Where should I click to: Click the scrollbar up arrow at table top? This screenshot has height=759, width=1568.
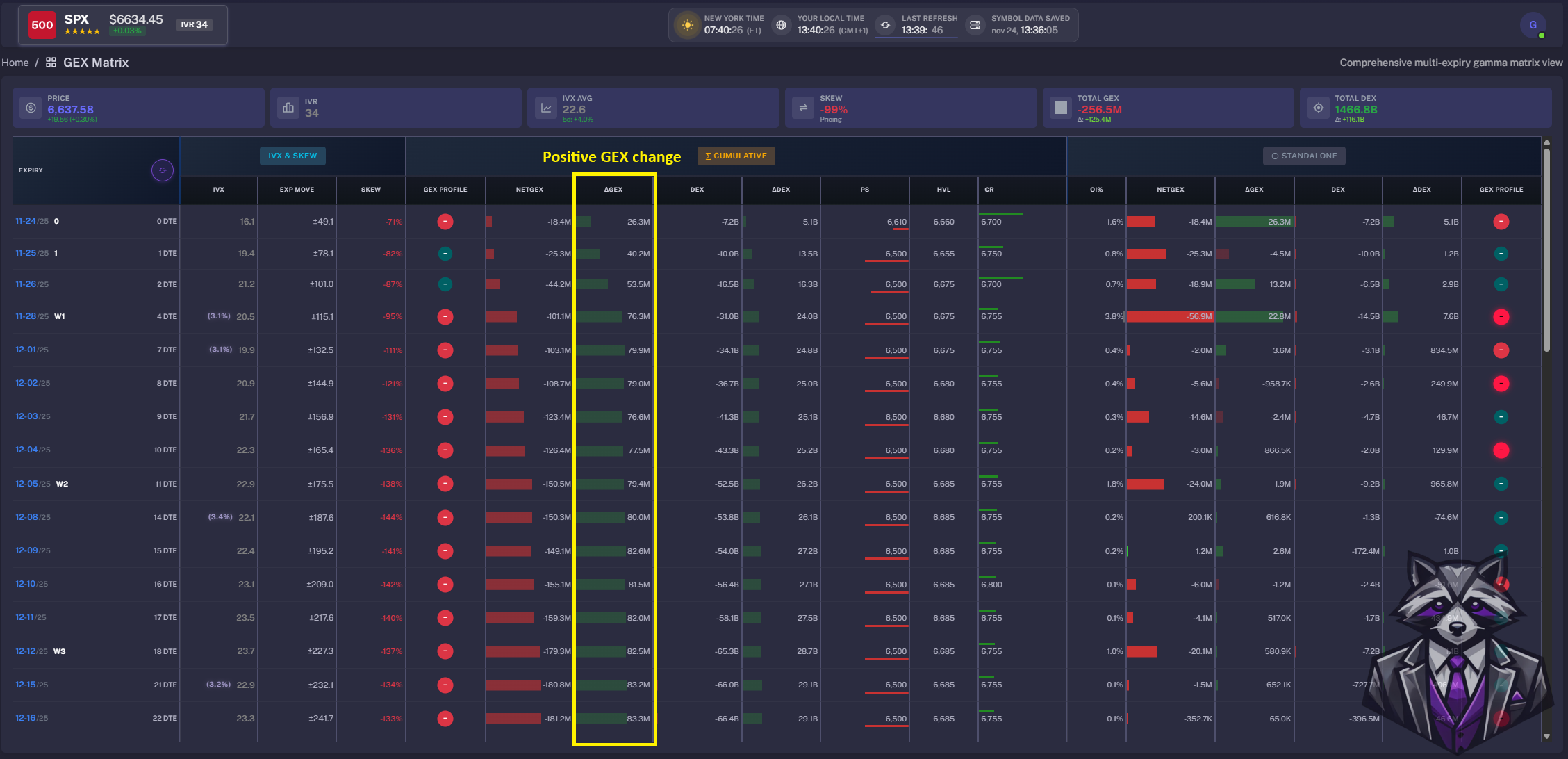(1546, 142)
